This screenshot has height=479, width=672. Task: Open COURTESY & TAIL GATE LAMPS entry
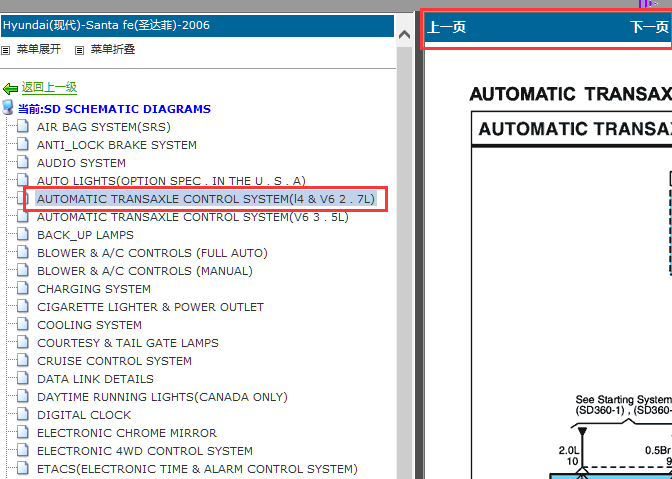click(128, 343)
